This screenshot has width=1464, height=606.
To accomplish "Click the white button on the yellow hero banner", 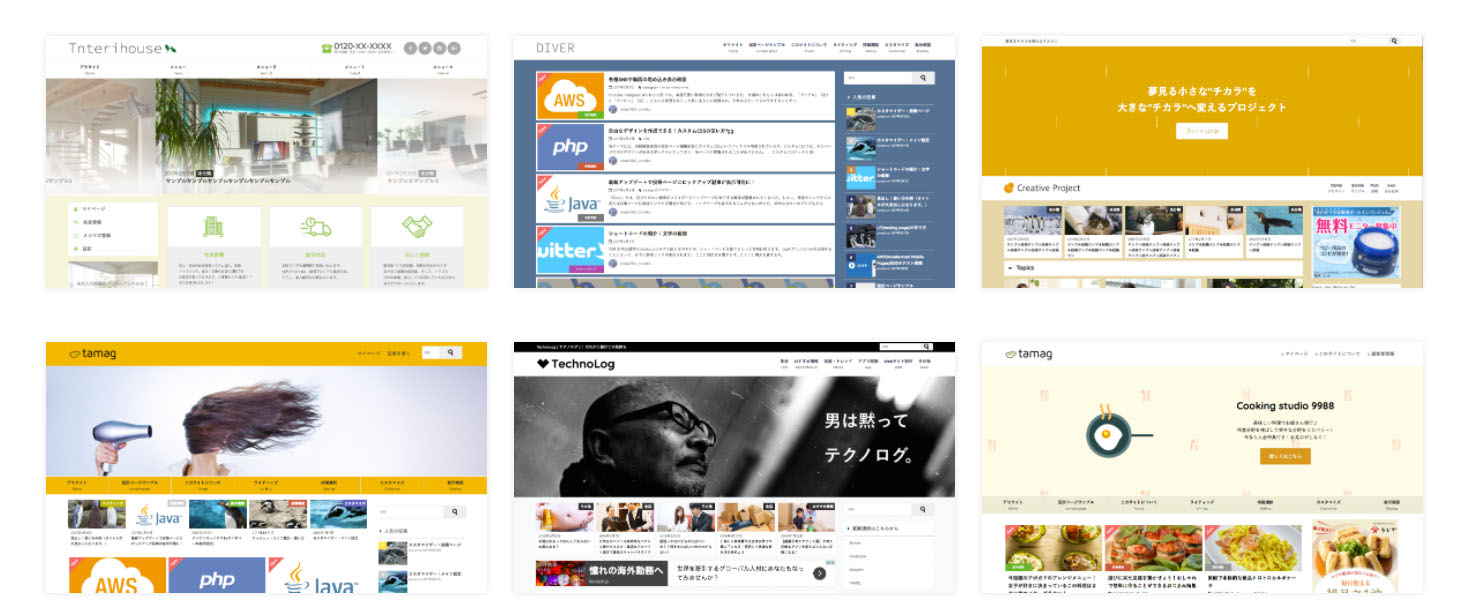I will 1201,131.
